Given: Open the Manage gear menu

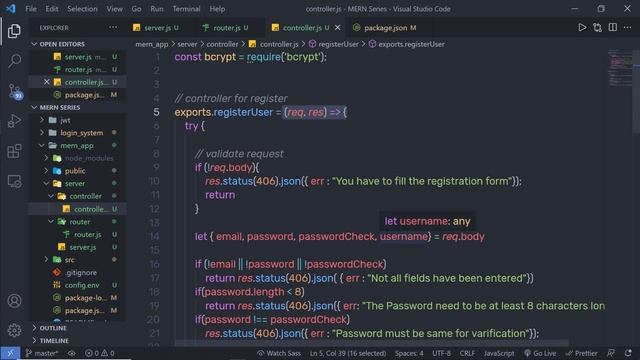Looking at the screenshot, I should [x=14, y=330].
